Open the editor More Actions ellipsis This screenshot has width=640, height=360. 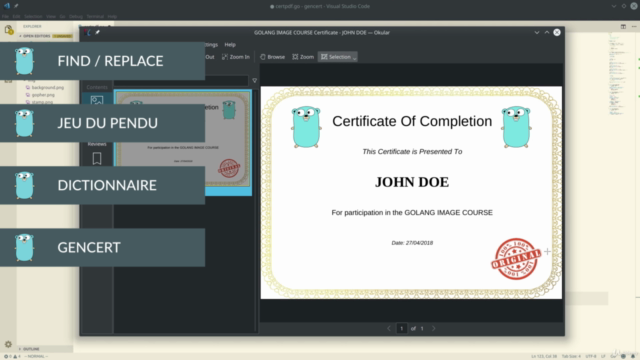coord(634,27)
